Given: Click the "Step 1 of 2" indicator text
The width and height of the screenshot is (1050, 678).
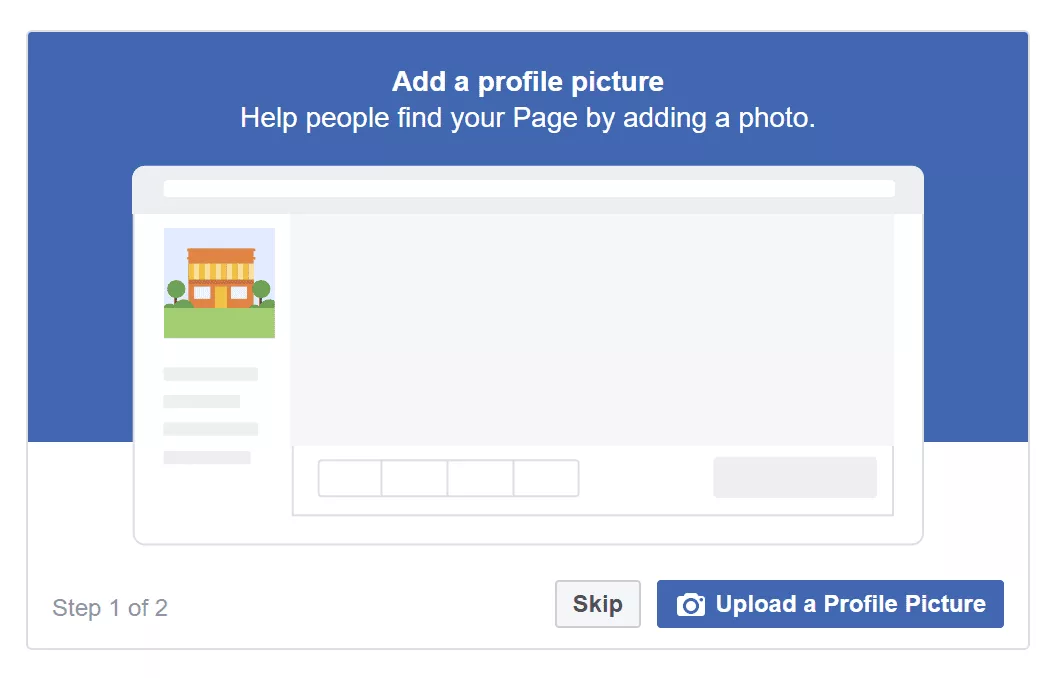Looking at the screenshot, I should [x=110, y=608].
